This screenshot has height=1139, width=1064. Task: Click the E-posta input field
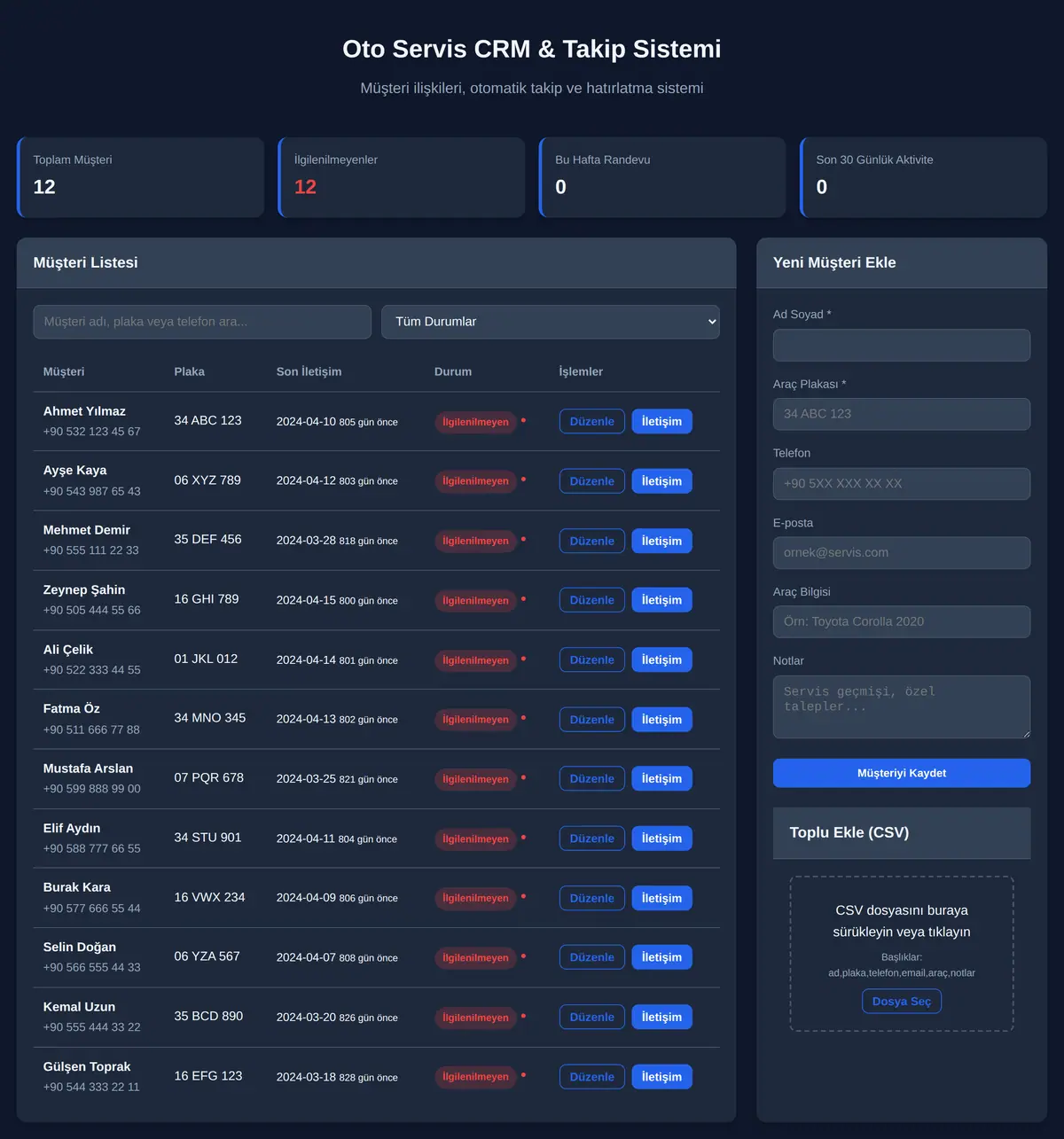click(x=902, y=553)
